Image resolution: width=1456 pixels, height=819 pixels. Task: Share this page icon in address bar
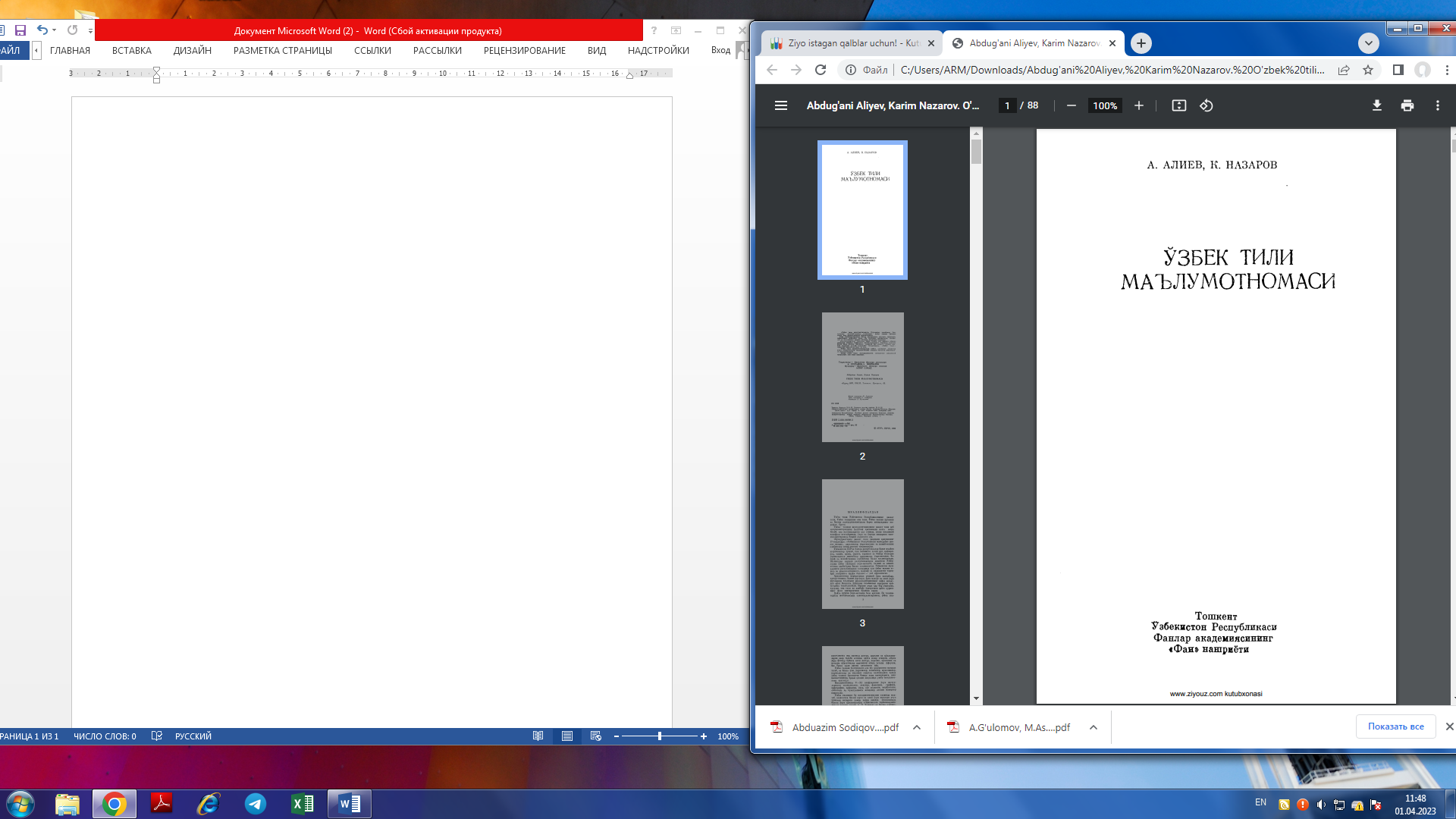(x=1344, y=70)
